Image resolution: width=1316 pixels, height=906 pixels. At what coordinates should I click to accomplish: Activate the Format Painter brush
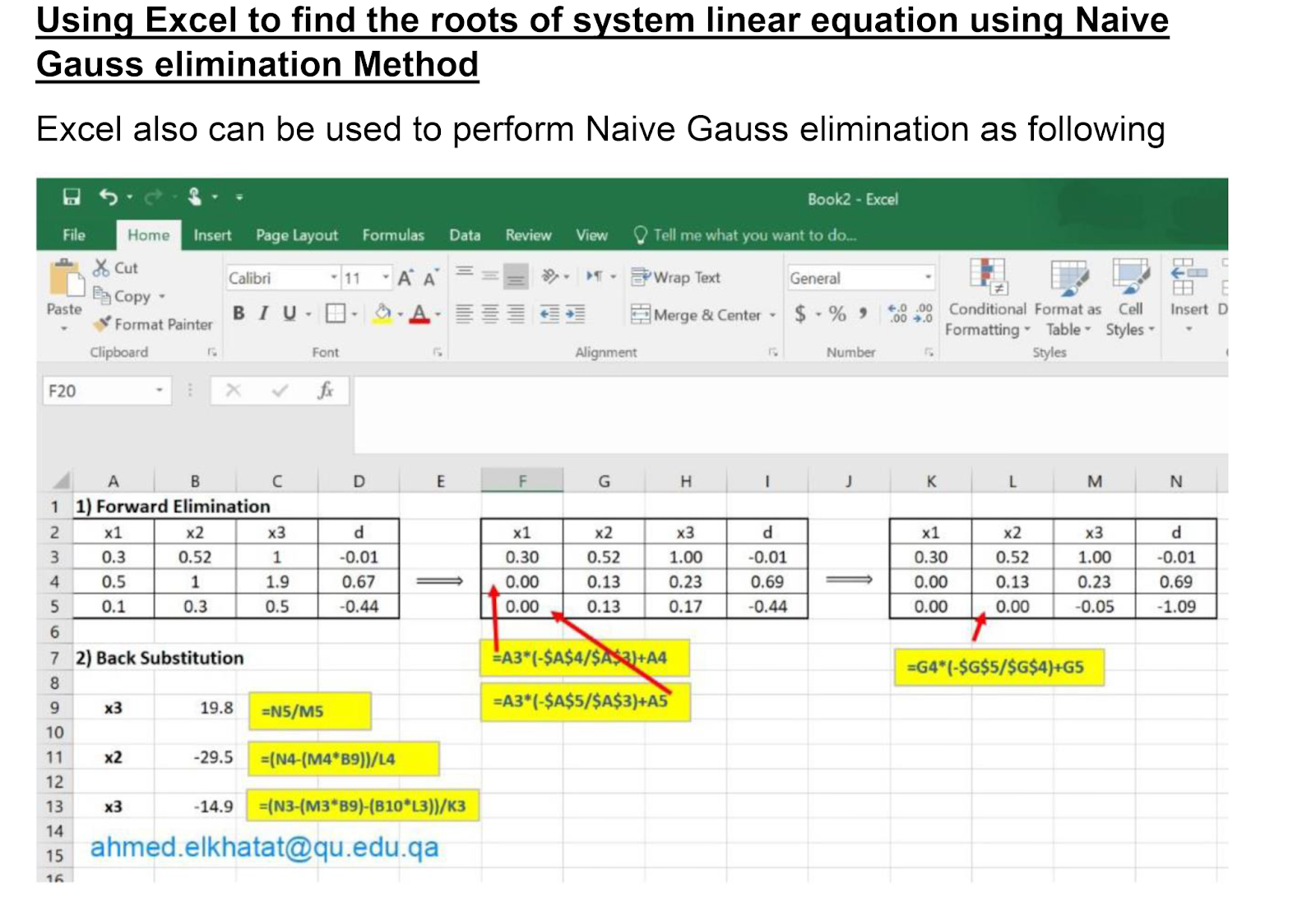(153, 324)
